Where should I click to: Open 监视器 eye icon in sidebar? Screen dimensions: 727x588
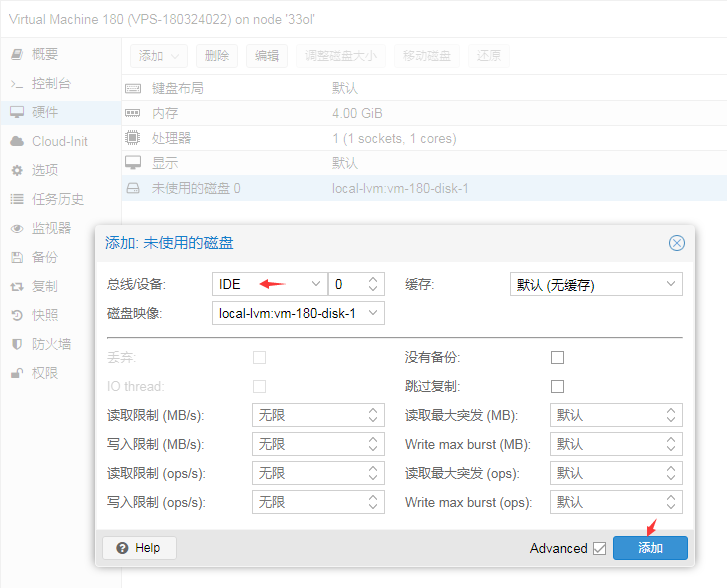(17, 228)
